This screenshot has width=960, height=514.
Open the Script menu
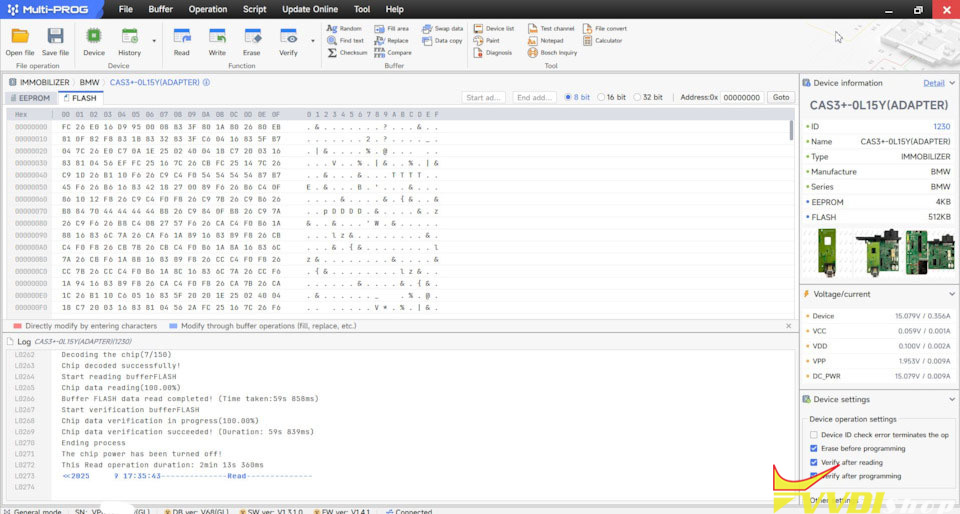click(x=254, y=9)
